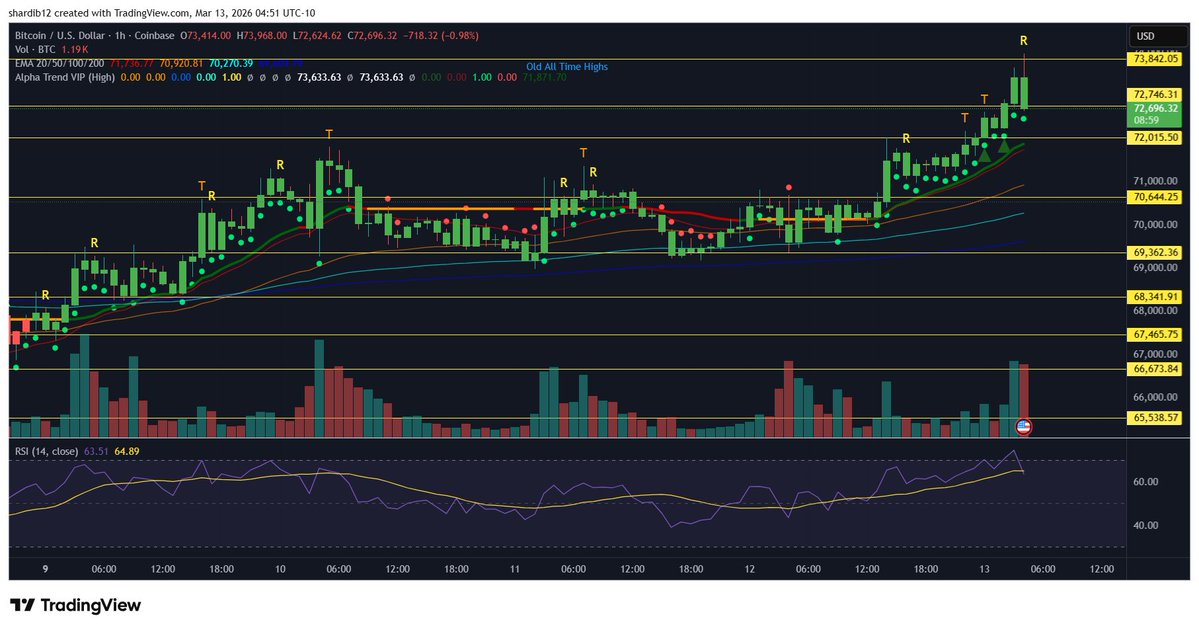Click the Coinbase exchange name
The image size is (1199, 630).
[153, 36]
